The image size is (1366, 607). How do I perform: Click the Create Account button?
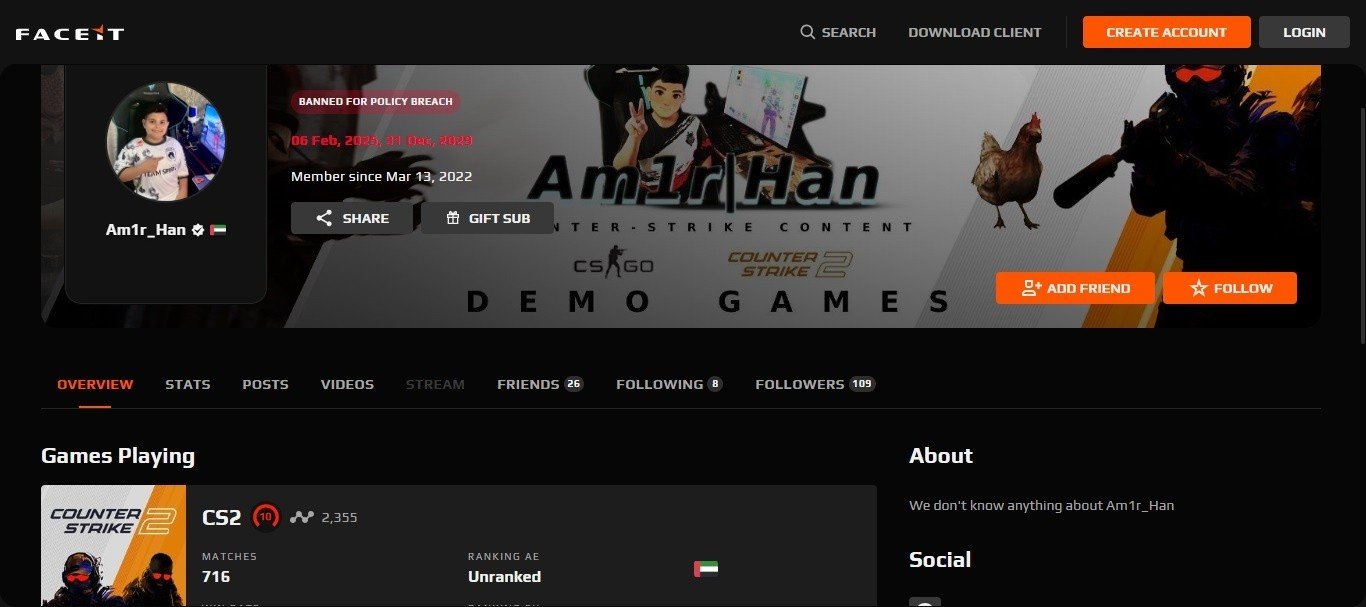click(x=1166, y=32)
